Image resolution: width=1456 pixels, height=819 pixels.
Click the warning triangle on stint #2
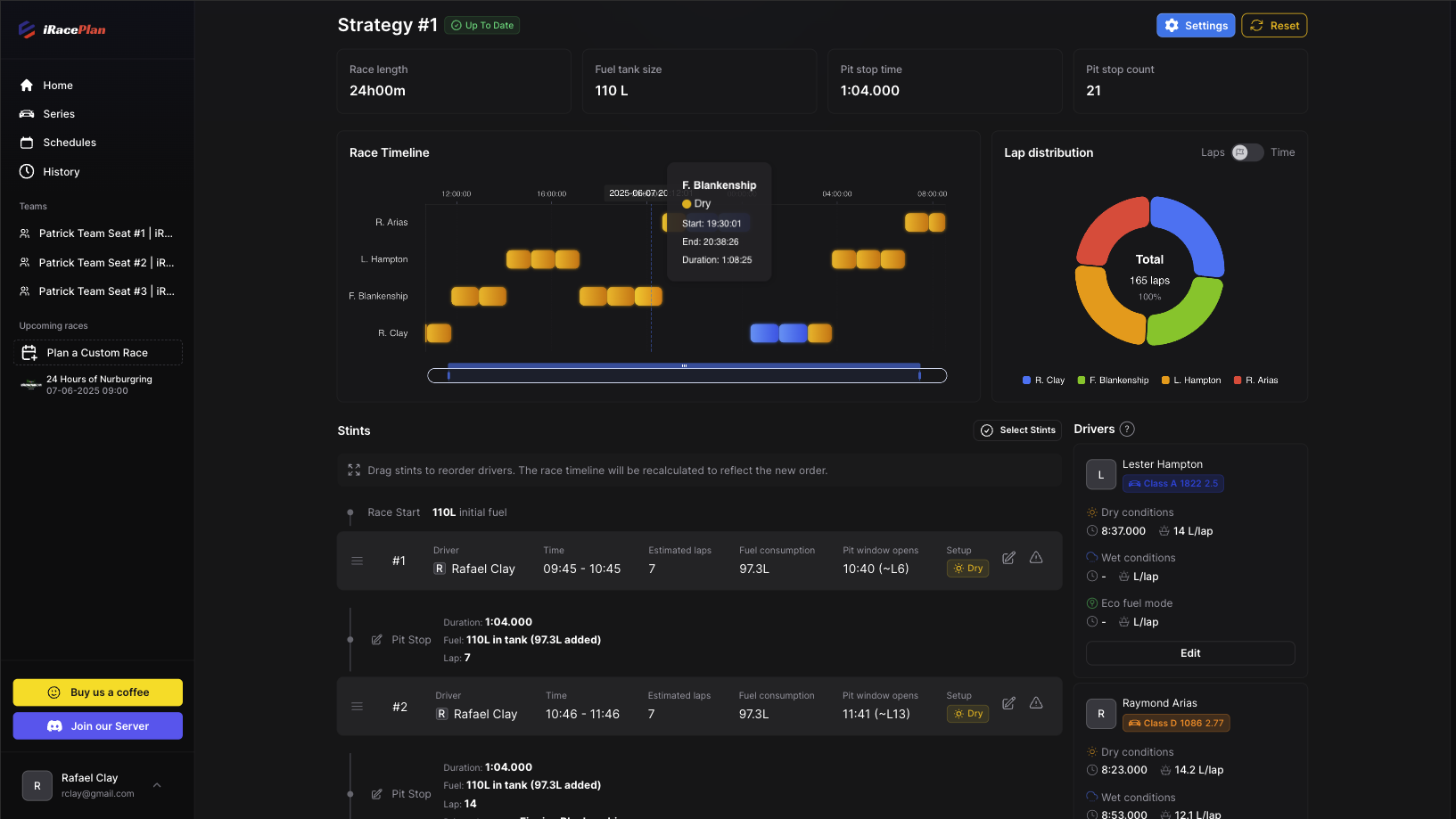(1036, 703)
